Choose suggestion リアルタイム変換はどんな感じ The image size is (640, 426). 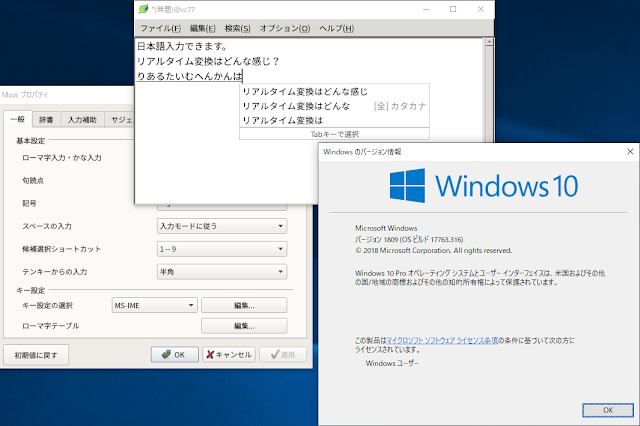tap(334, 91)
